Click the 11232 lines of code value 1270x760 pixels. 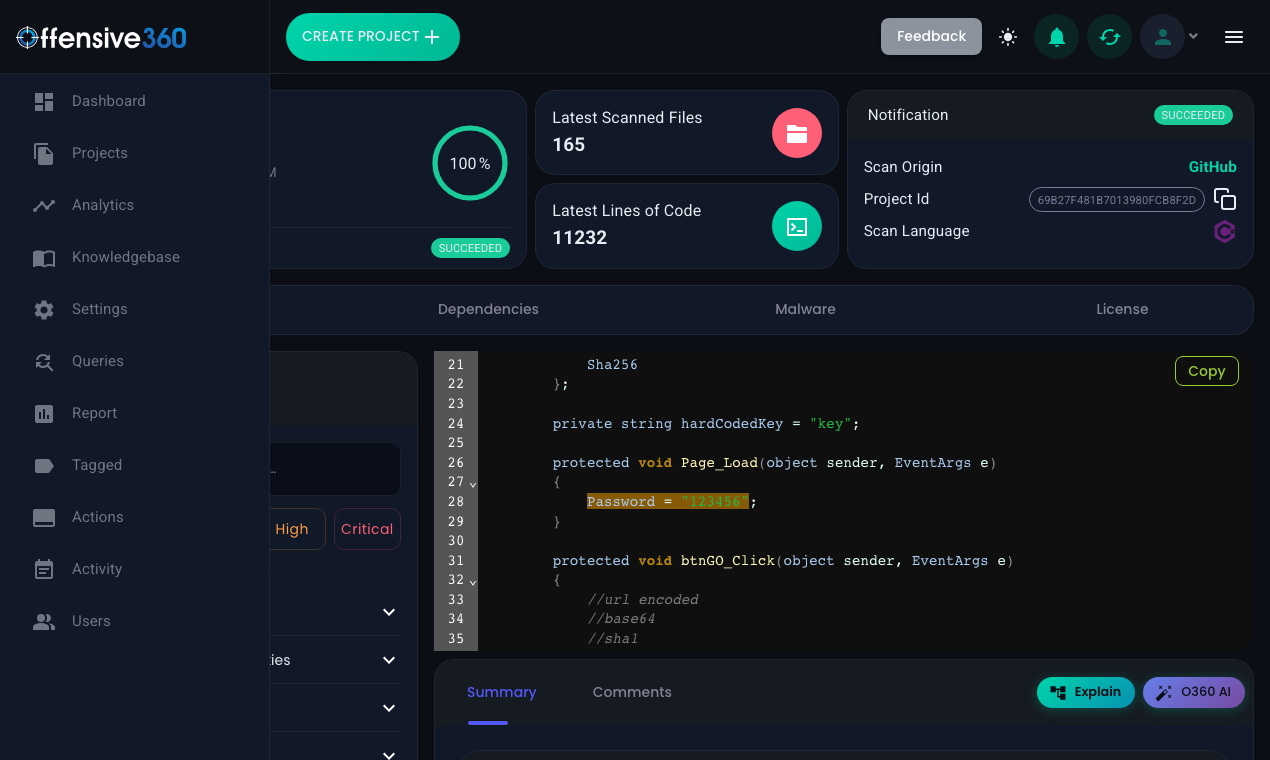[580, 237]
